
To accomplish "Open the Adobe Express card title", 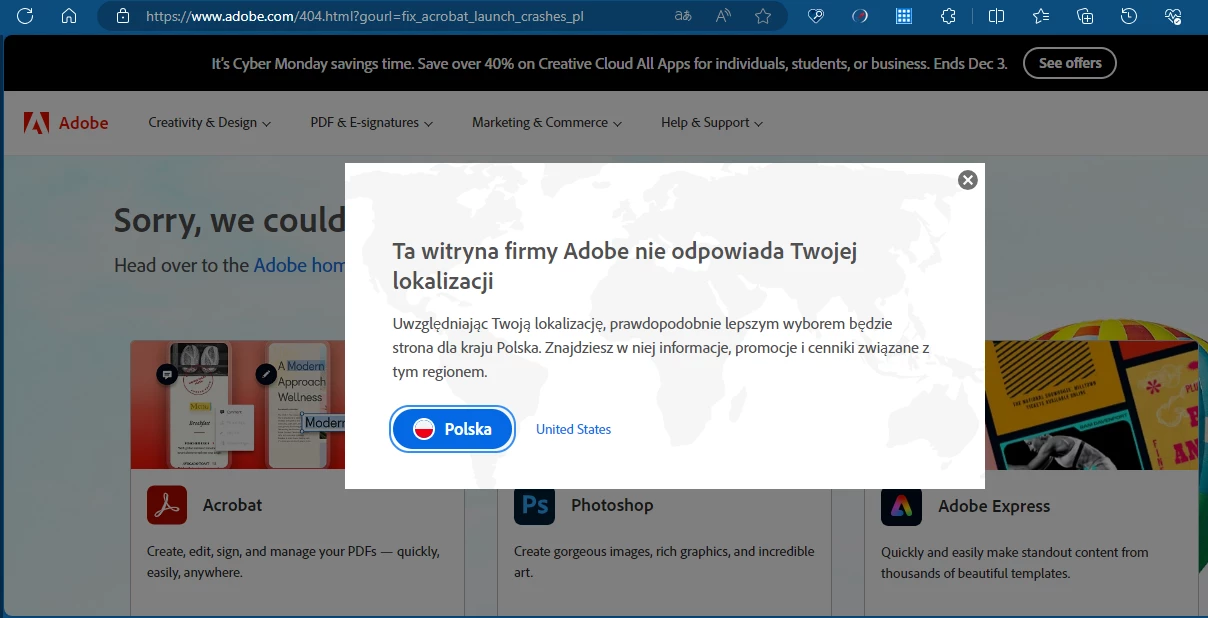I will coord(994,506).
